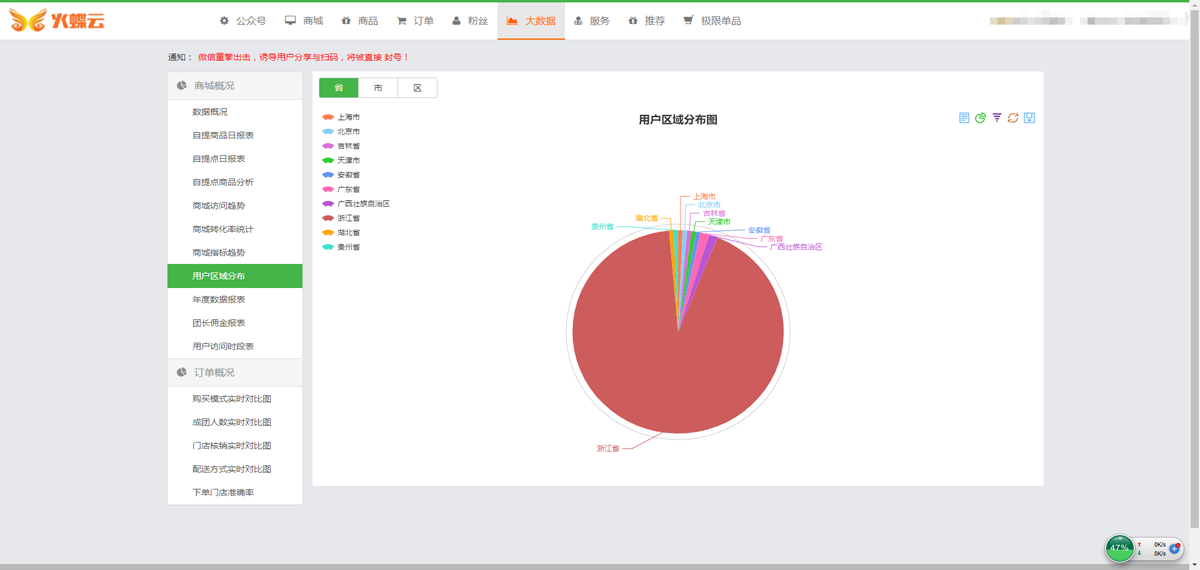Open 成团人数实时对比图
Screen dimensions: 1200x570
(232, 422)
